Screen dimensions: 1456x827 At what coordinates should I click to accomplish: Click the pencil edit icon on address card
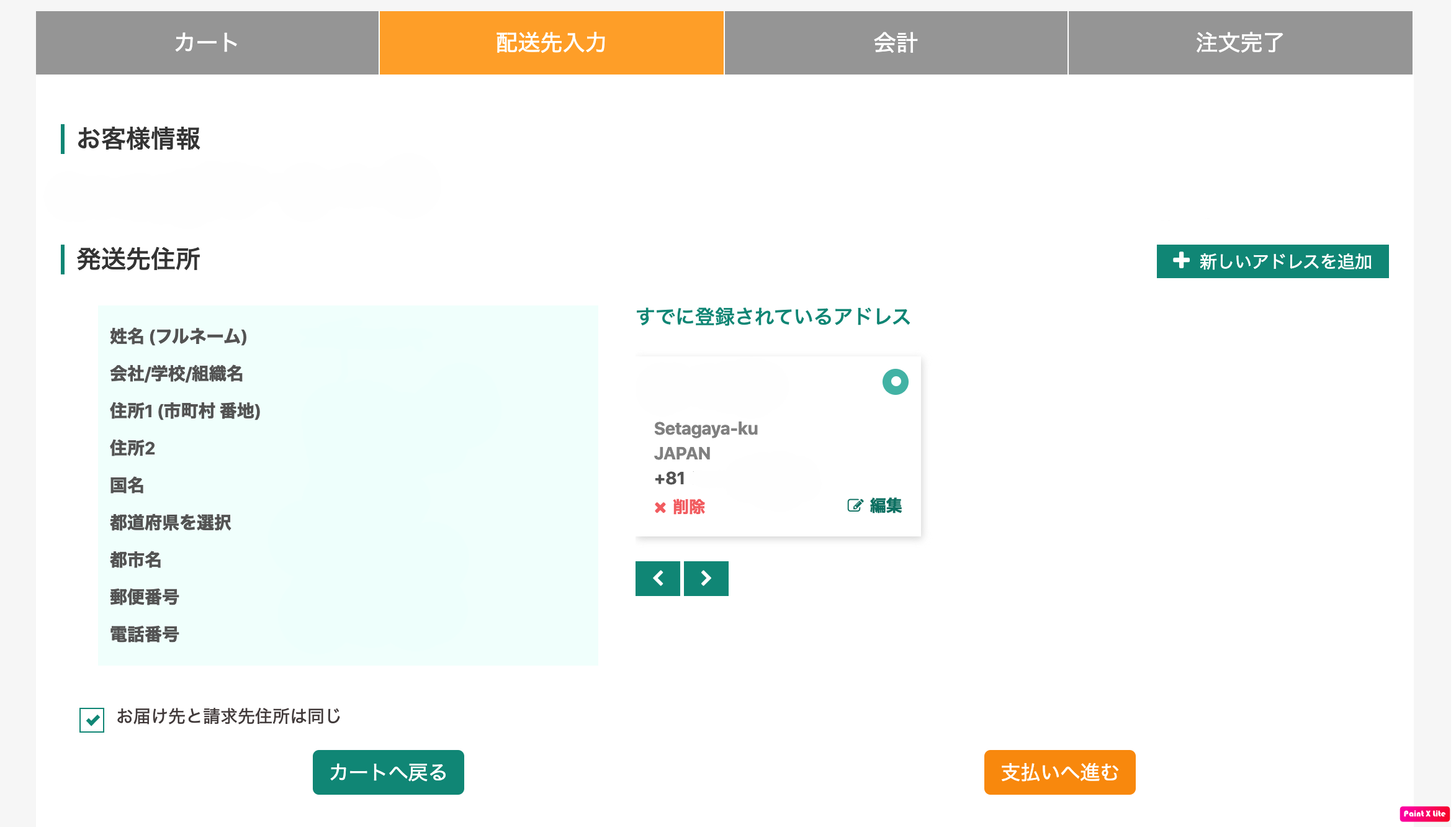coord(855,505)
